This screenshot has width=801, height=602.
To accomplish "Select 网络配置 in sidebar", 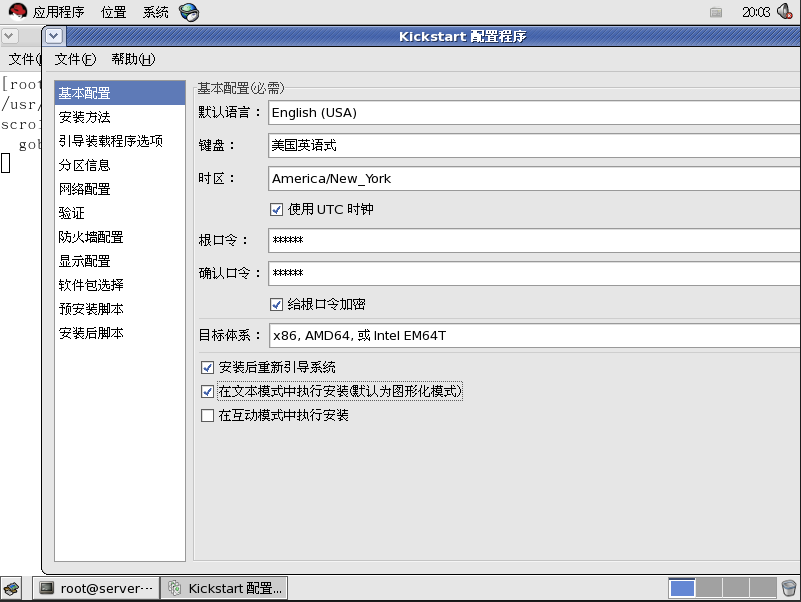I will pyautogui.click(x=120, y=189).
